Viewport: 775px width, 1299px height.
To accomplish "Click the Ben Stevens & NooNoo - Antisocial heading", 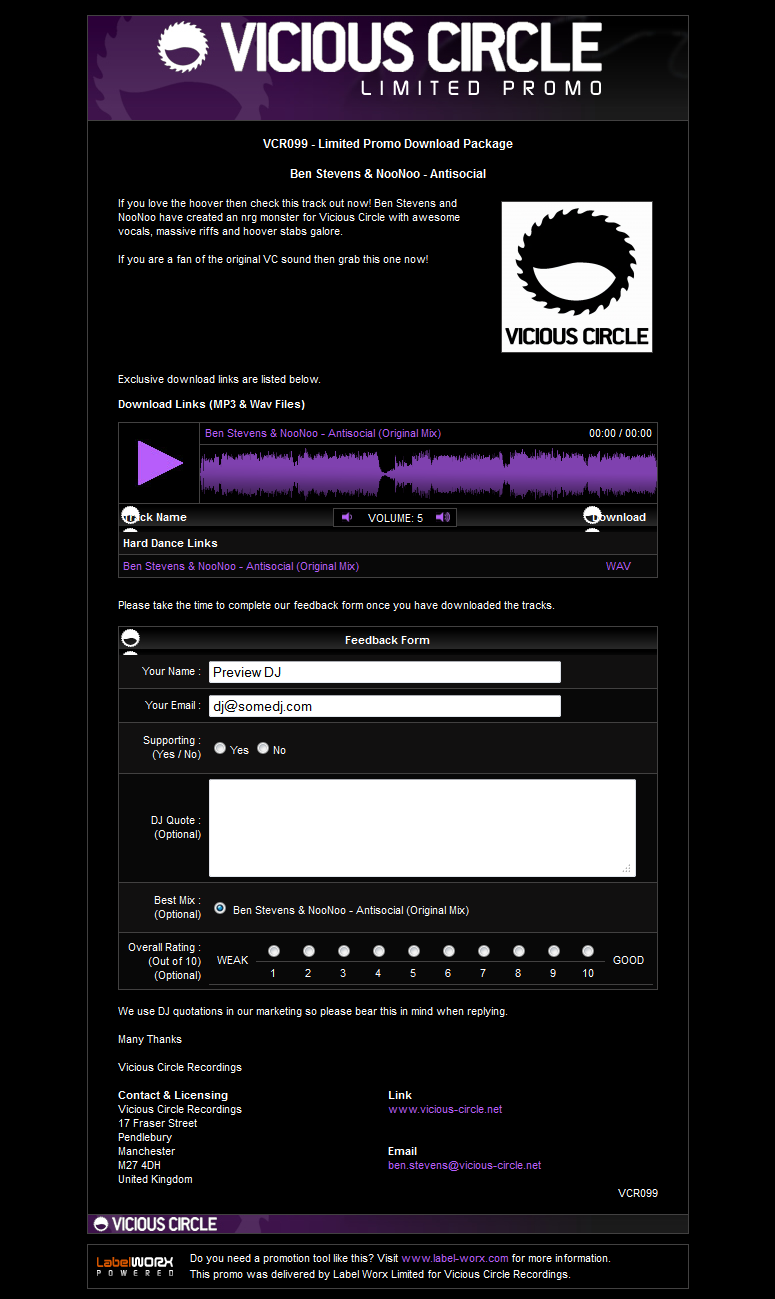I will point(388,174).
